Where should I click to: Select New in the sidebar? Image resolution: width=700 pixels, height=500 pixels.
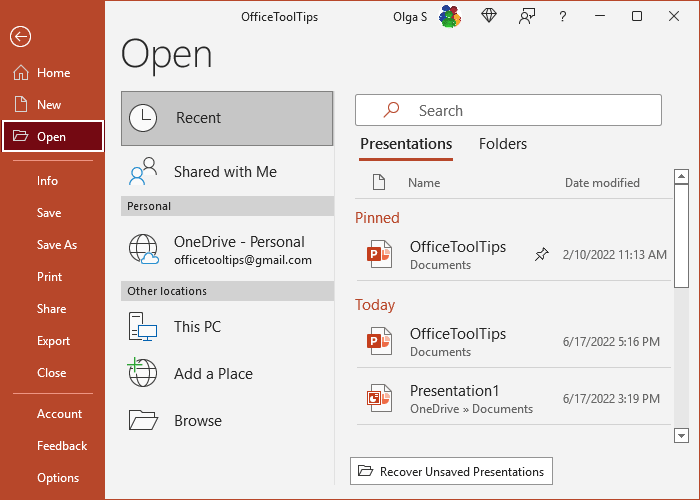click(x=53, y=104)
